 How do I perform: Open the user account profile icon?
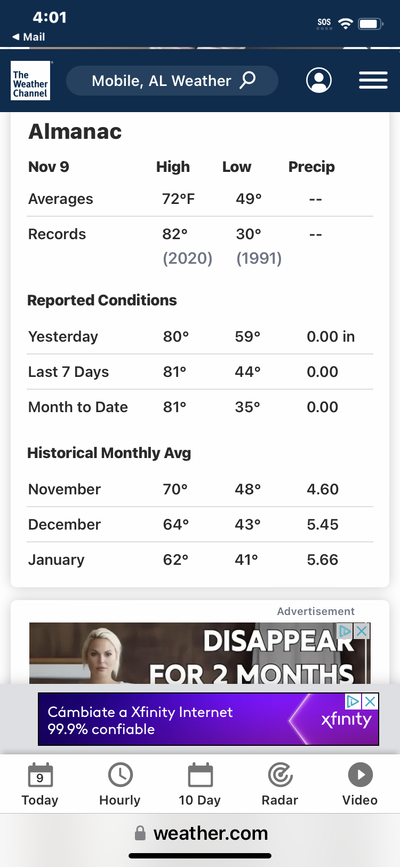[319, 81]
